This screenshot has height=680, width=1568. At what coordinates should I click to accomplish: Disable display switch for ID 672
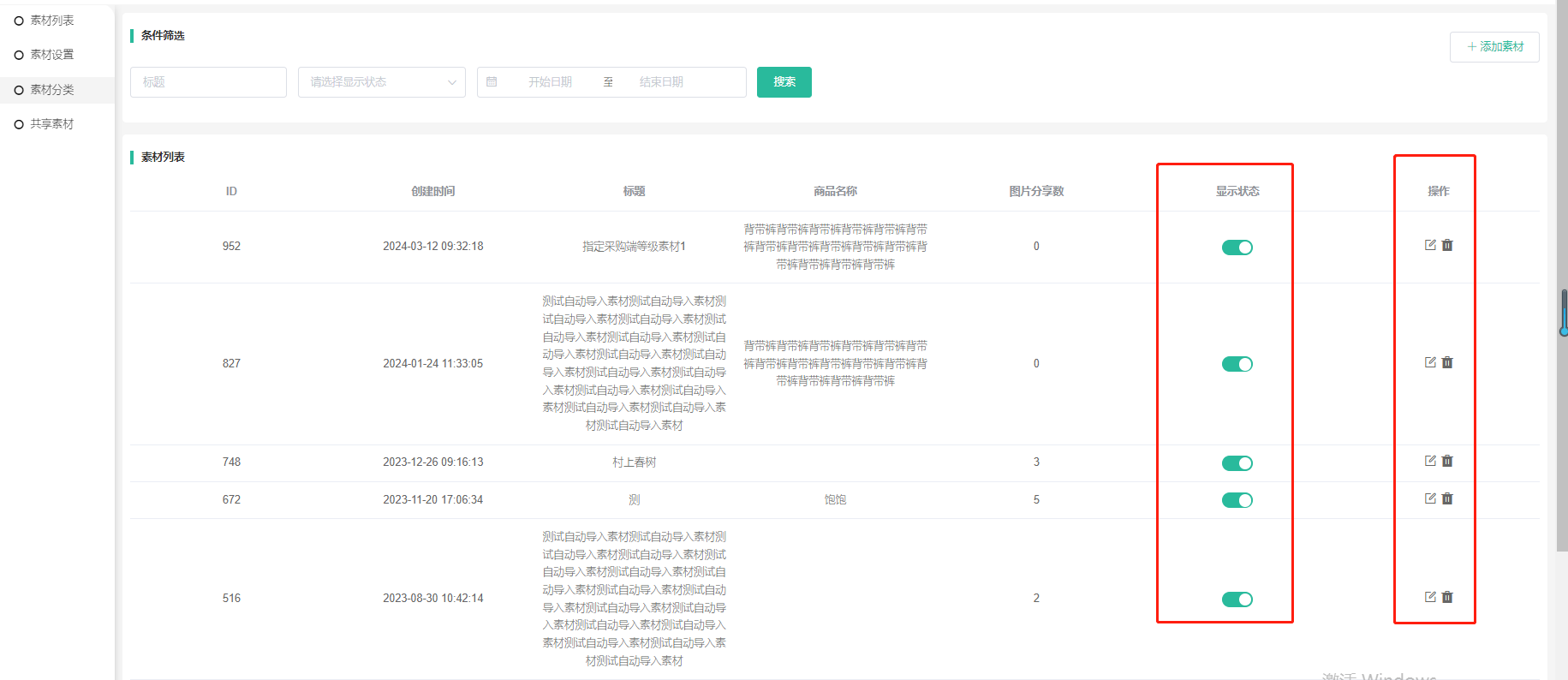[x=1237, y=500]
